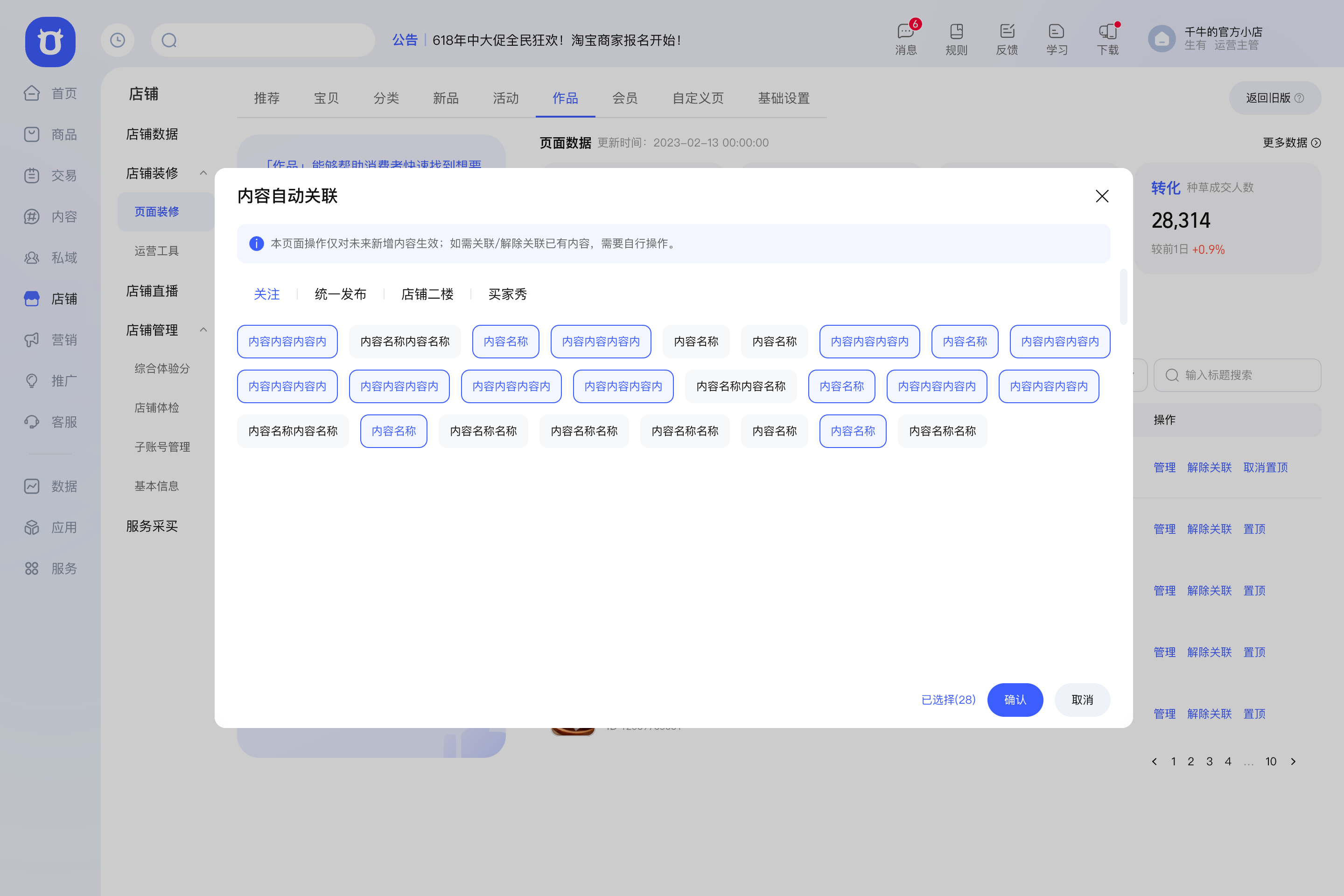
Task: Open the 会员 top tab
Action: 625,98
